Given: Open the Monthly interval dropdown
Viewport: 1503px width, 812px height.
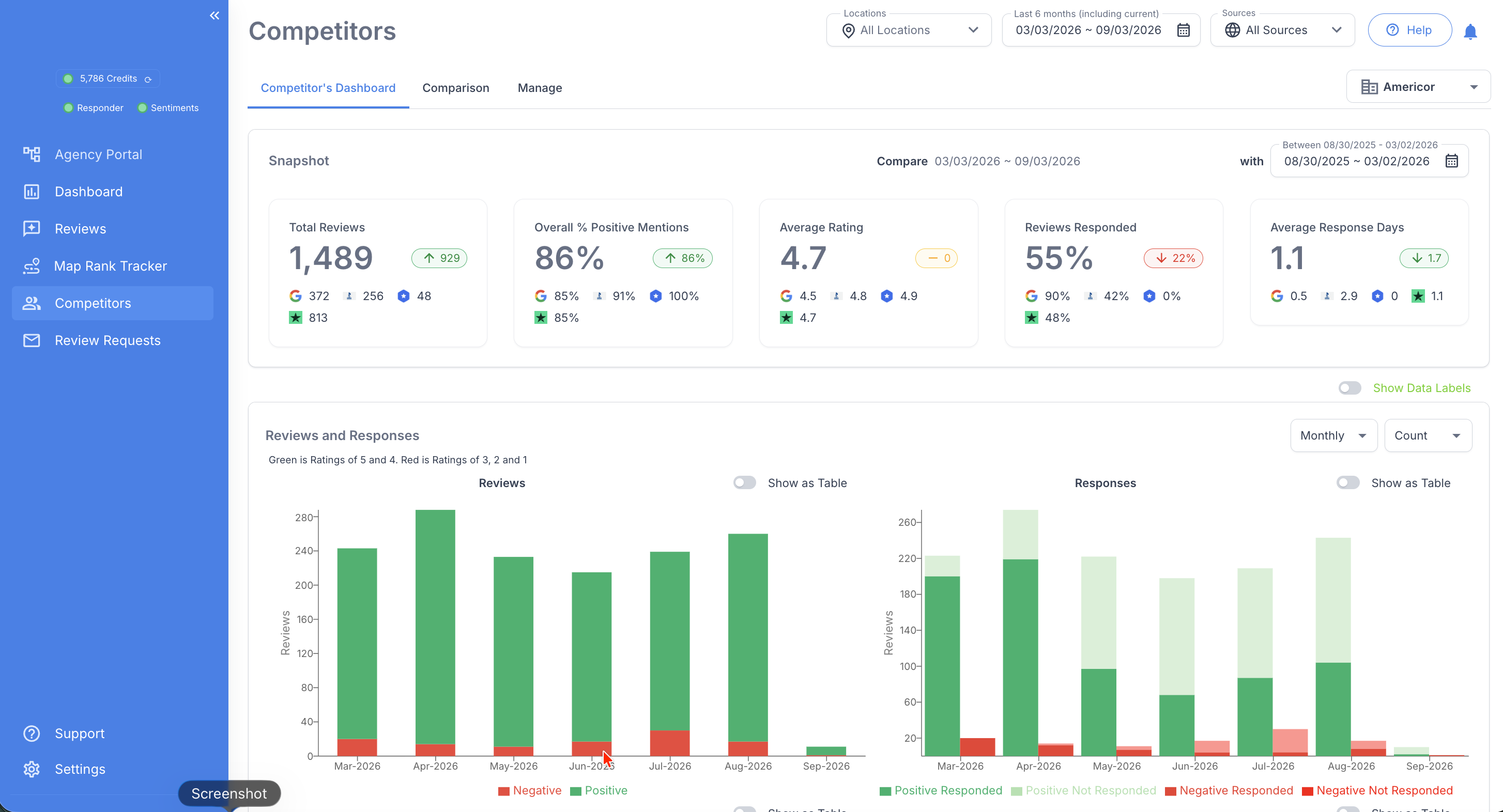Looking at the screenshot, I should pyautogui.click(x=1334, y=435).
